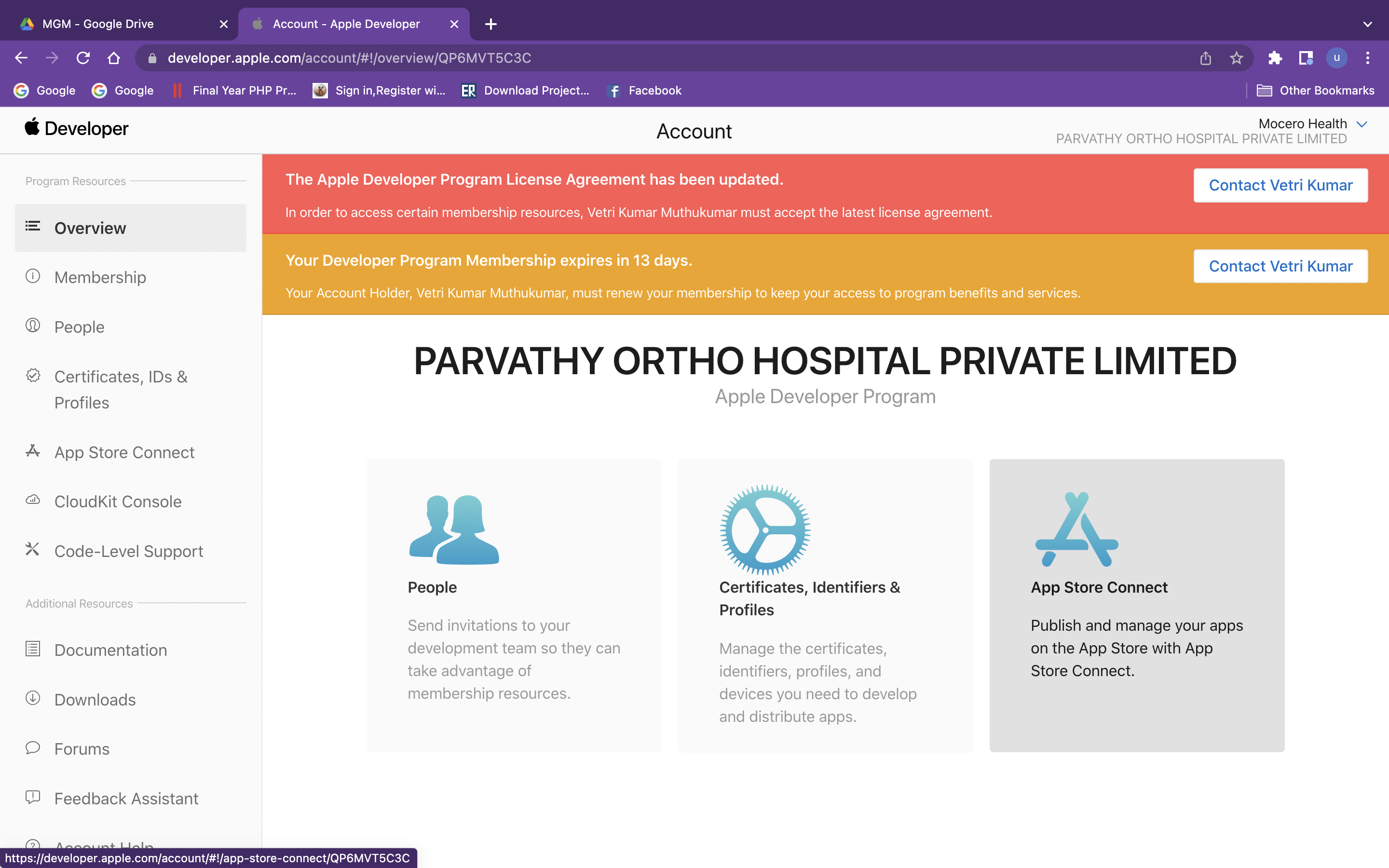Image resolution: width=1389 pixels, height=868 pixels.
Task: Expand the tab search chevron
Action: click(1367, 24)
